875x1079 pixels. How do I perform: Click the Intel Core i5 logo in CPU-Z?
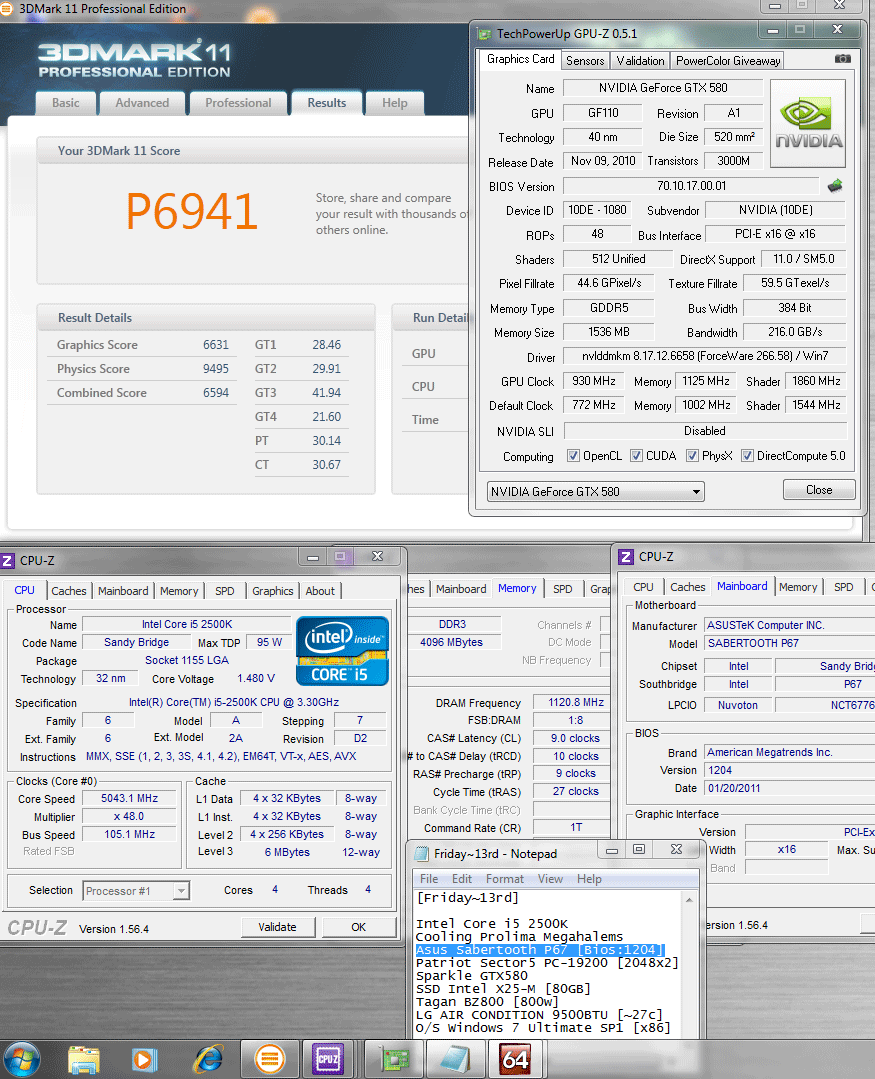343,651
